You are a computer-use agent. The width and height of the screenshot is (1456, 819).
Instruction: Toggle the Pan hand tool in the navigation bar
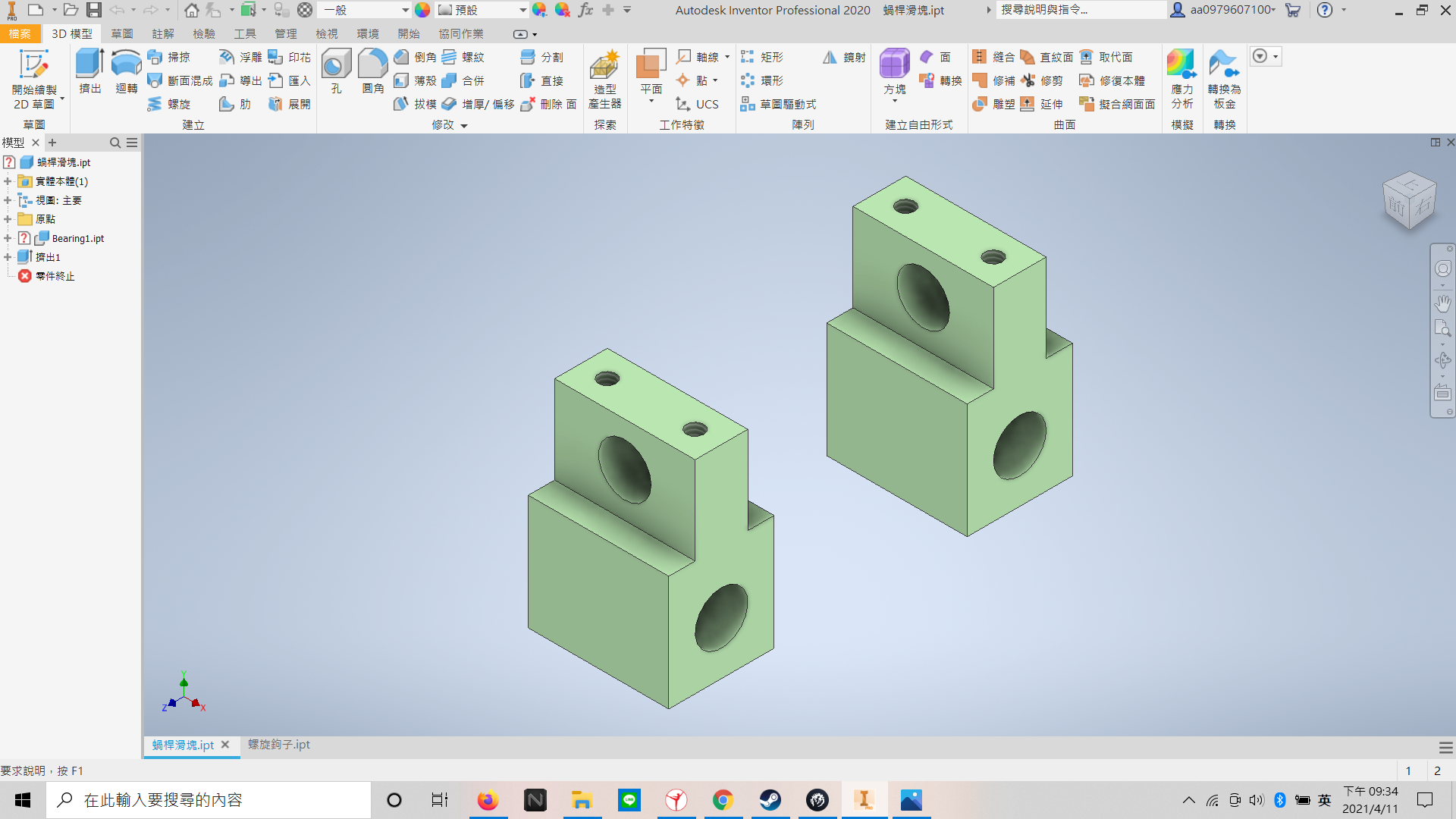(1442, 303)
